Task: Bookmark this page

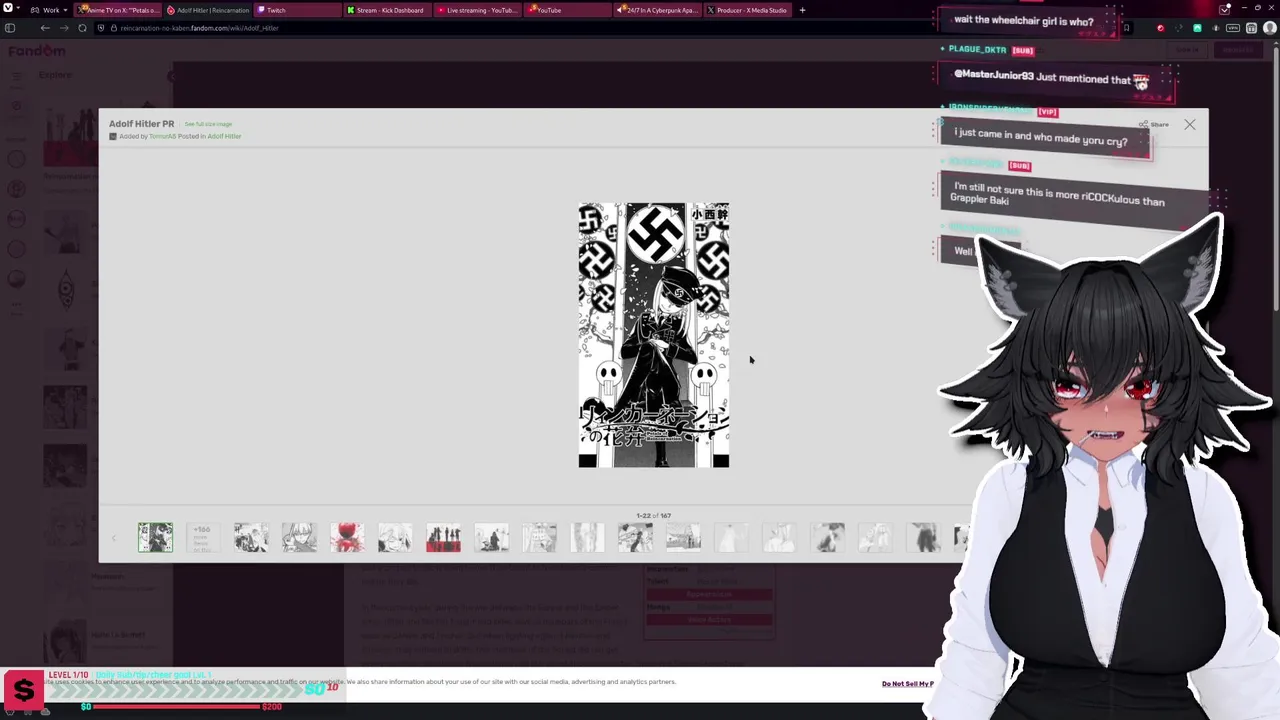Action: 1126,28
